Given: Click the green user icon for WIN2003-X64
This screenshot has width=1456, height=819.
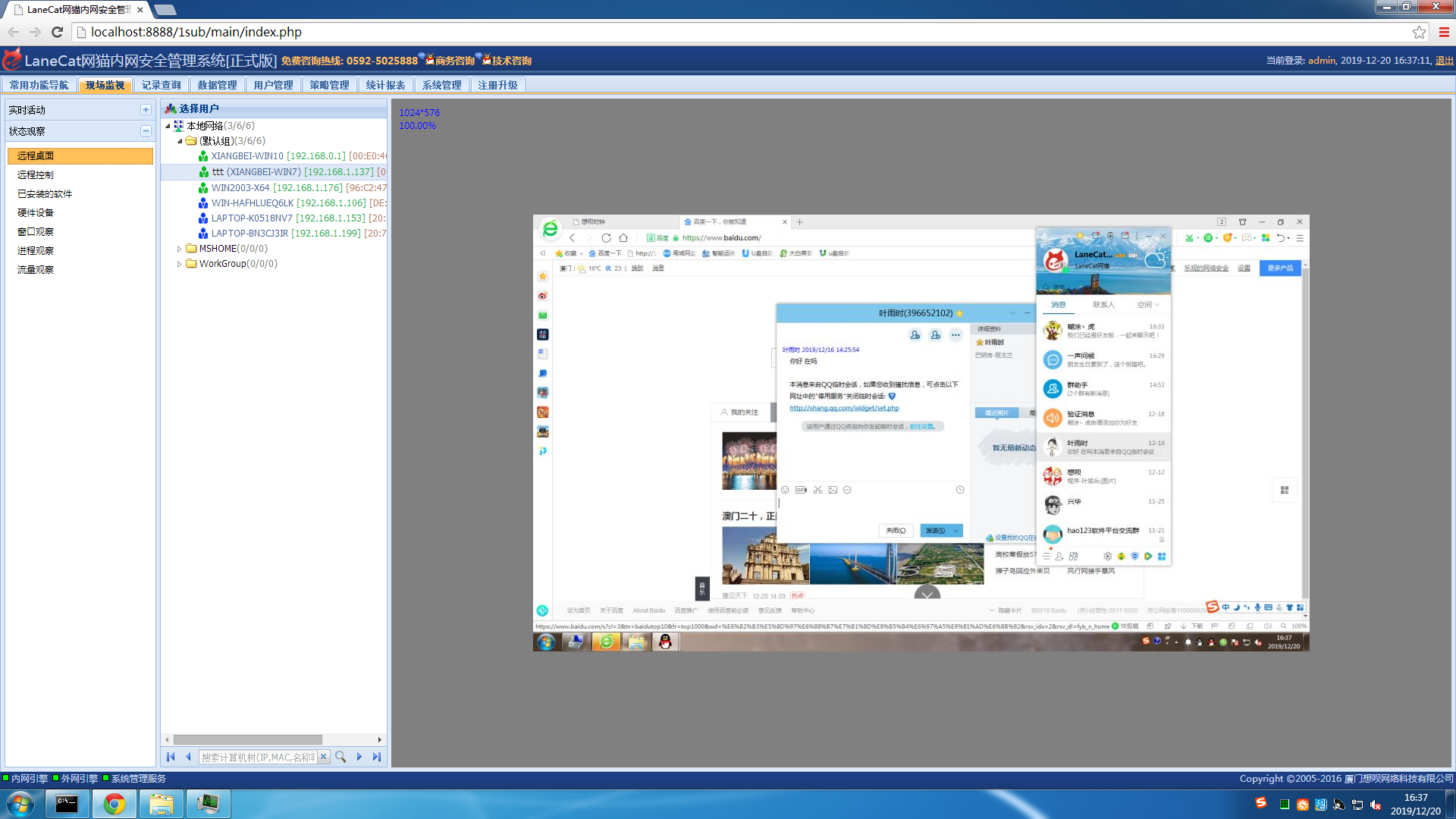Looking at the screenshot, I should [203, 187].
